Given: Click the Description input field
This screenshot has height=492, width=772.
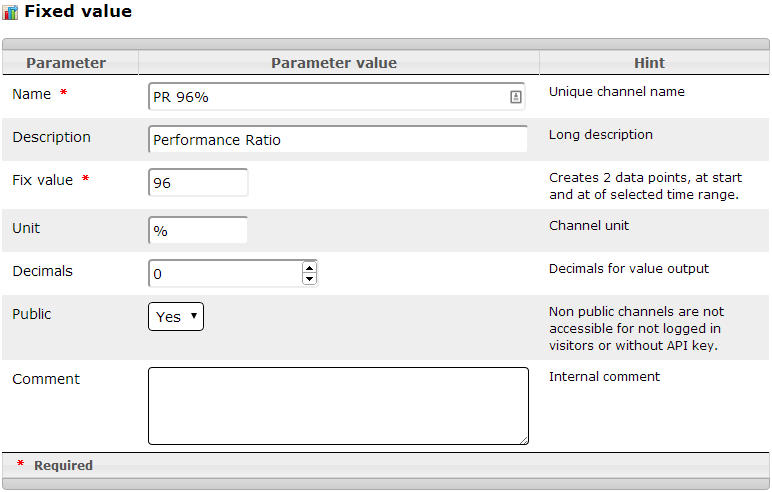Looking at the screenshot, I should [x=338, y=139].
